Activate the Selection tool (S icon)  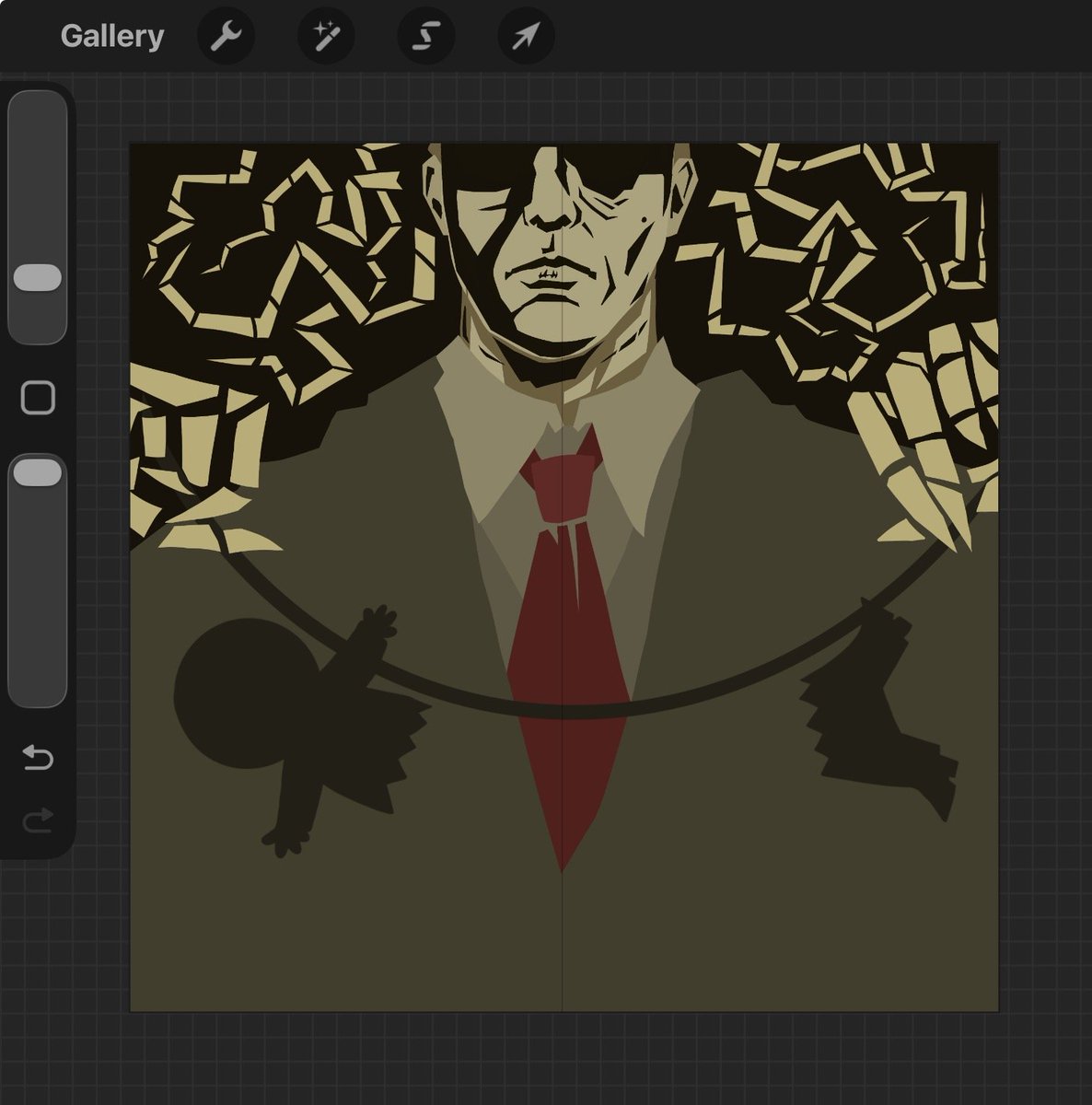pyautogui.click(x=425, y=36)
